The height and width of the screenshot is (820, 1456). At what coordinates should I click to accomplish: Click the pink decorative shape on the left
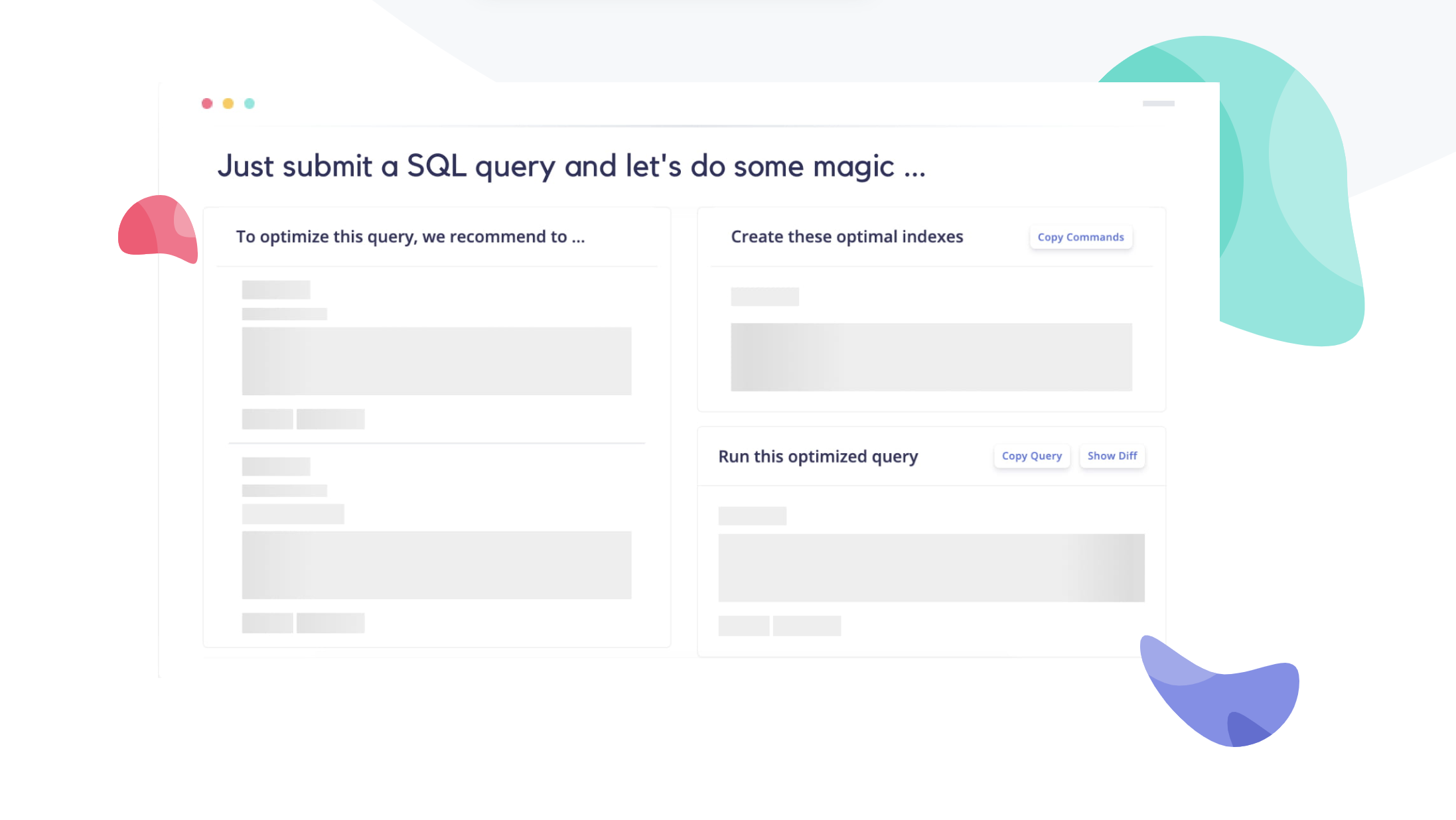pos(157,229)
